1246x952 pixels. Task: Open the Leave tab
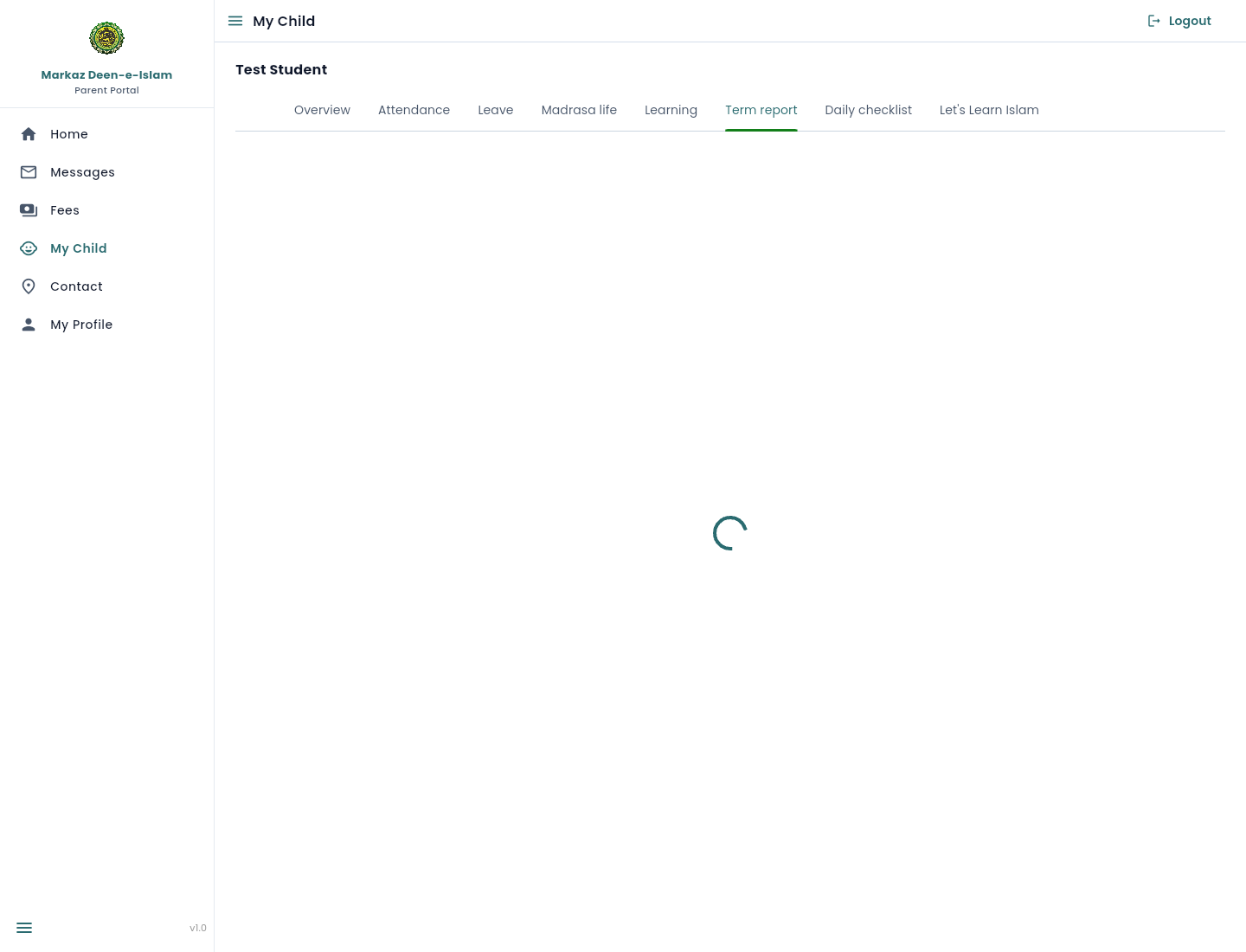[x=496, y=110]
